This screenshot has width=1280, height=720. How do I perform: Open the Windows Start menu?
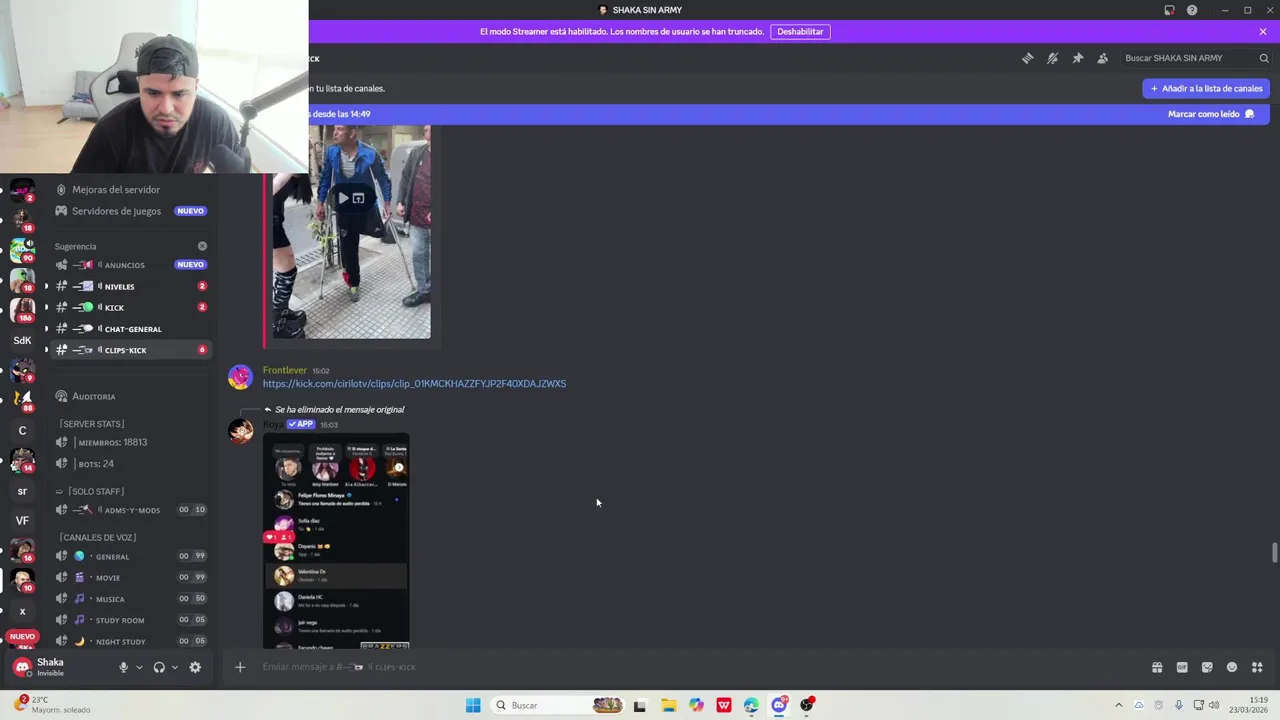473,705
